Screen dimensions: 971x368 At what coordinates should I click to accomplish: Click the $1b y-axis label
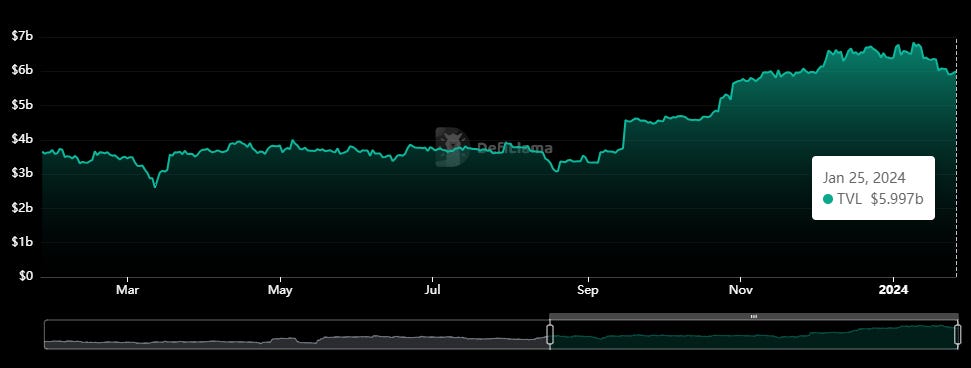(22, 242)
